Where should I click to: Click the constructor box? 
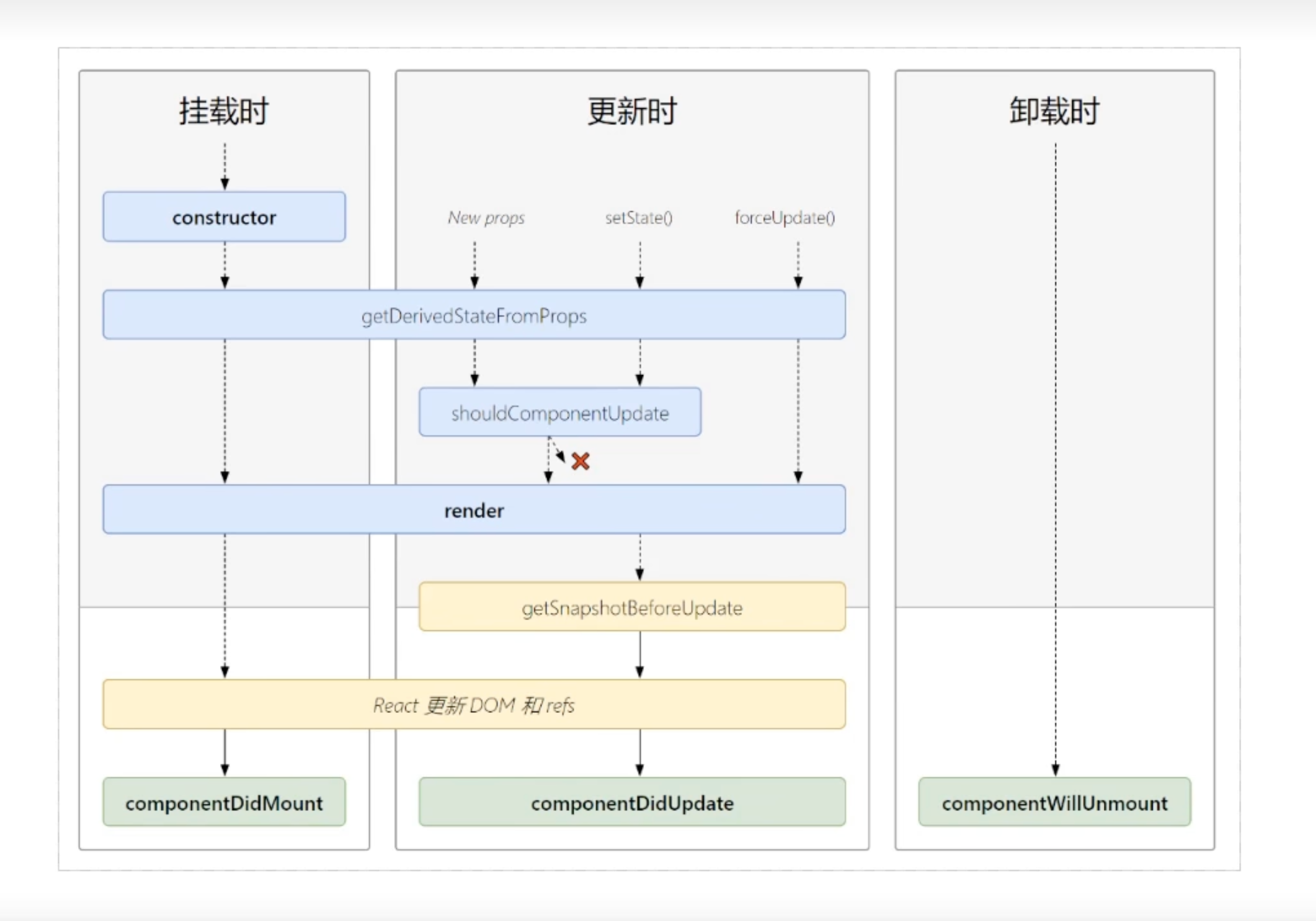point(224,217)
